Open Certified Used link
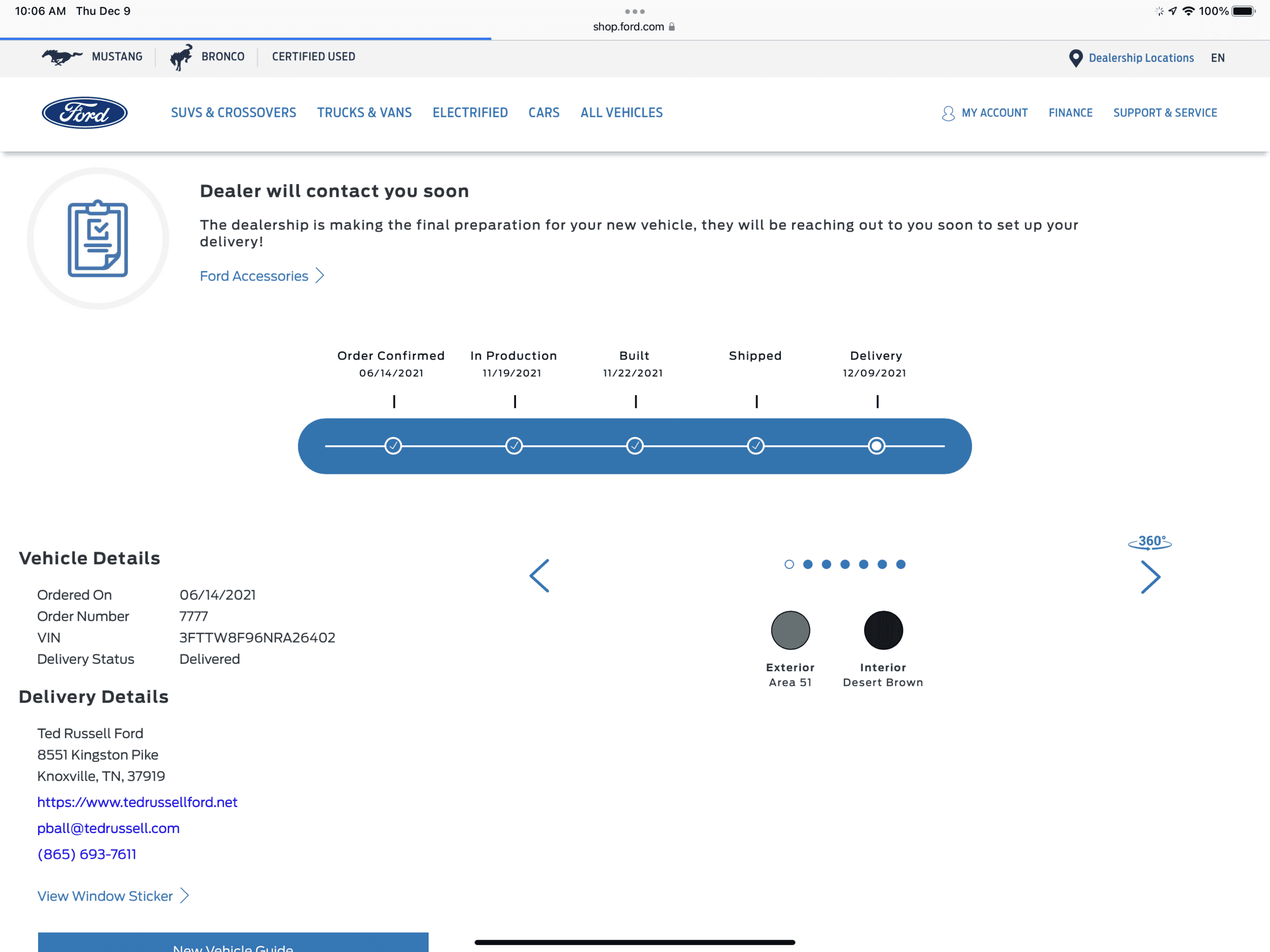The height and width of the screenshot is (952, 1270). (313, 57)
